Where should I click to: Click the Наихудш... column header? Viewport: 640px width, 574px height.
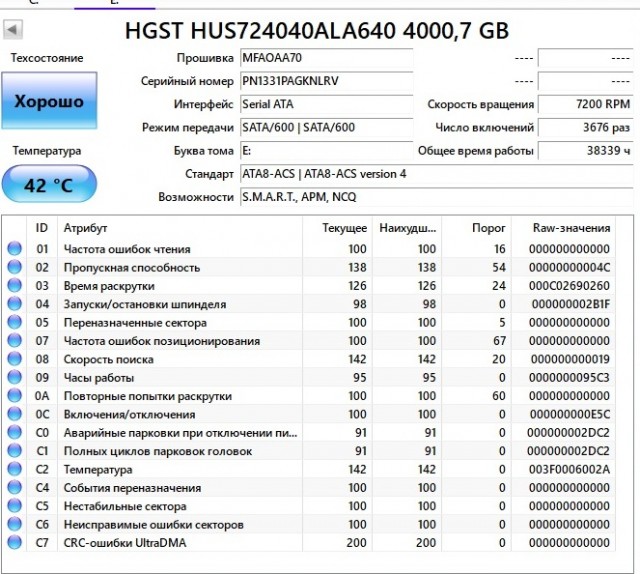click(407, 228)
